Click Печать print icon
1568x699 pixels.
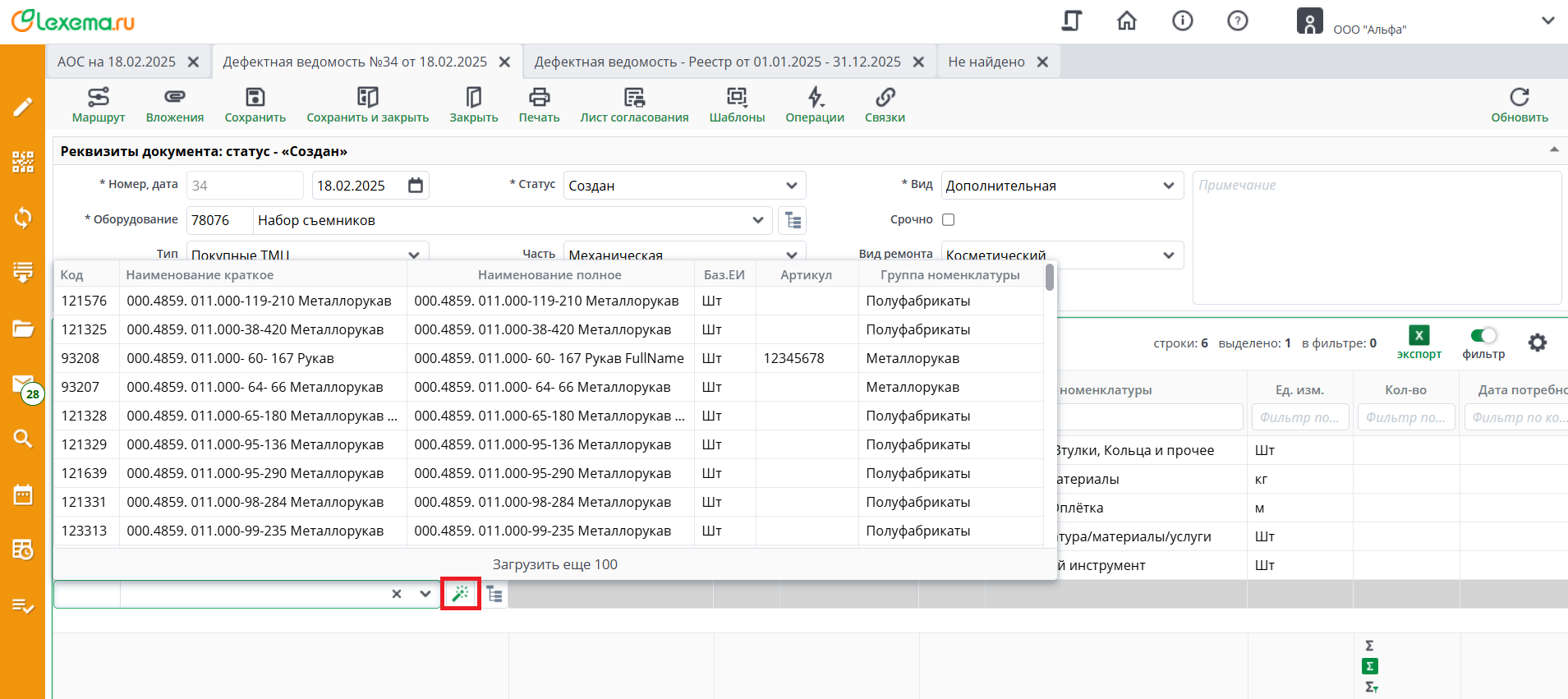click(539, 98)
